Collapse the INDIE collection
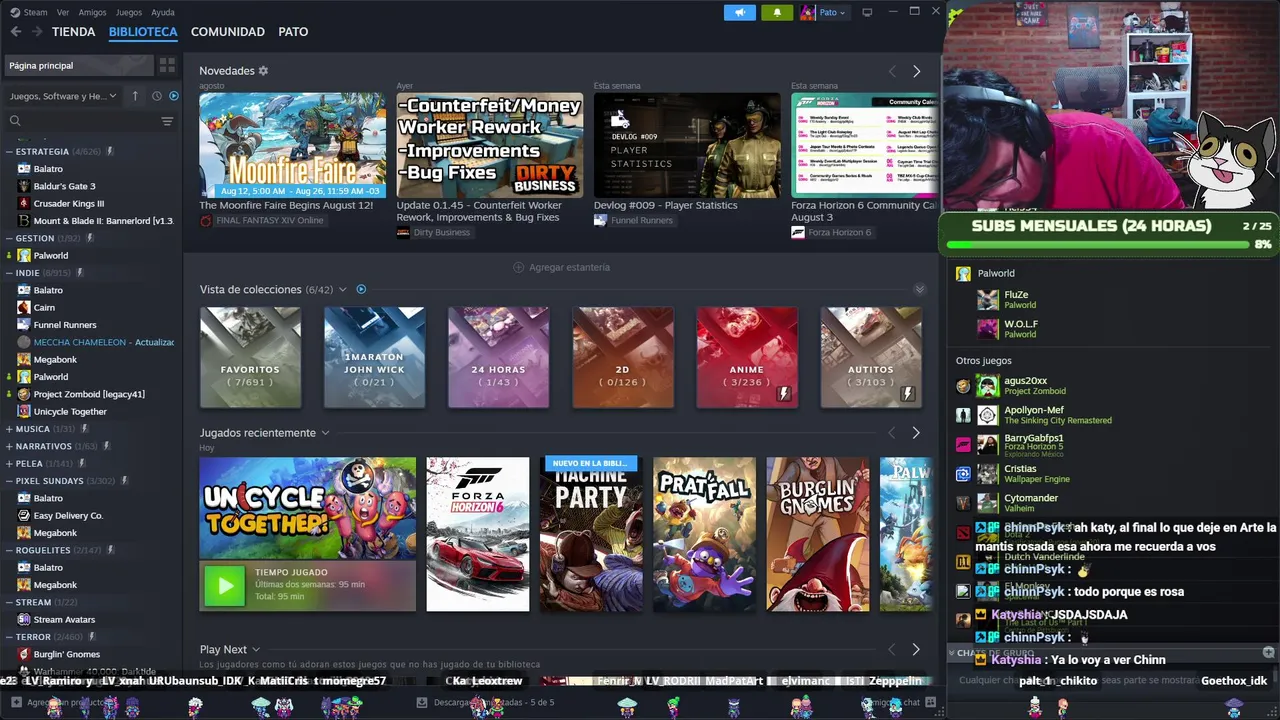The height and width of the screenshot is (720, 1280). point(9,273)
